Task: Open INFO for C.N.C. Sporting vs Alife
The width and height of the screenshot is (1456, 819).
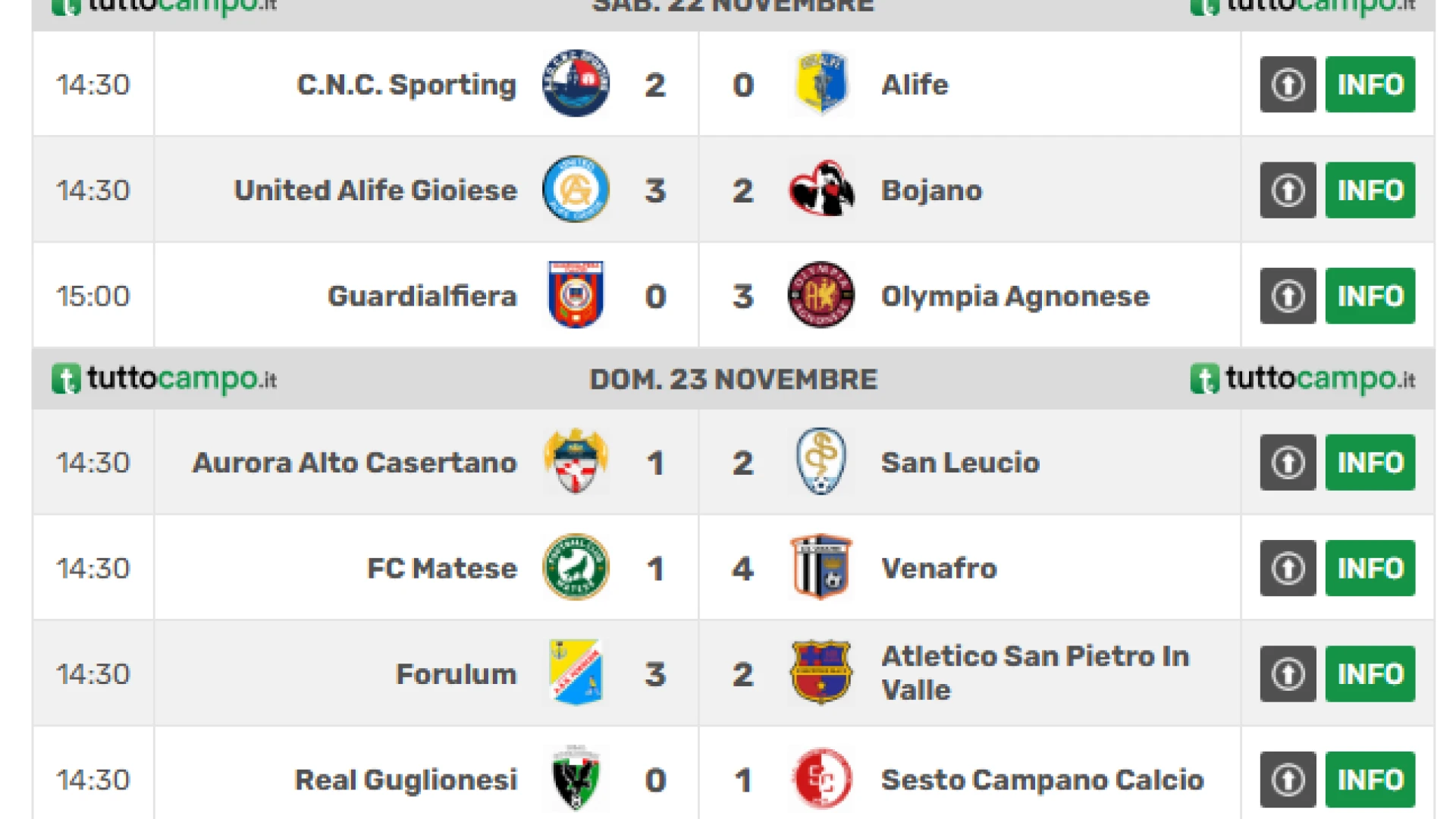Action: [1370, 84]
